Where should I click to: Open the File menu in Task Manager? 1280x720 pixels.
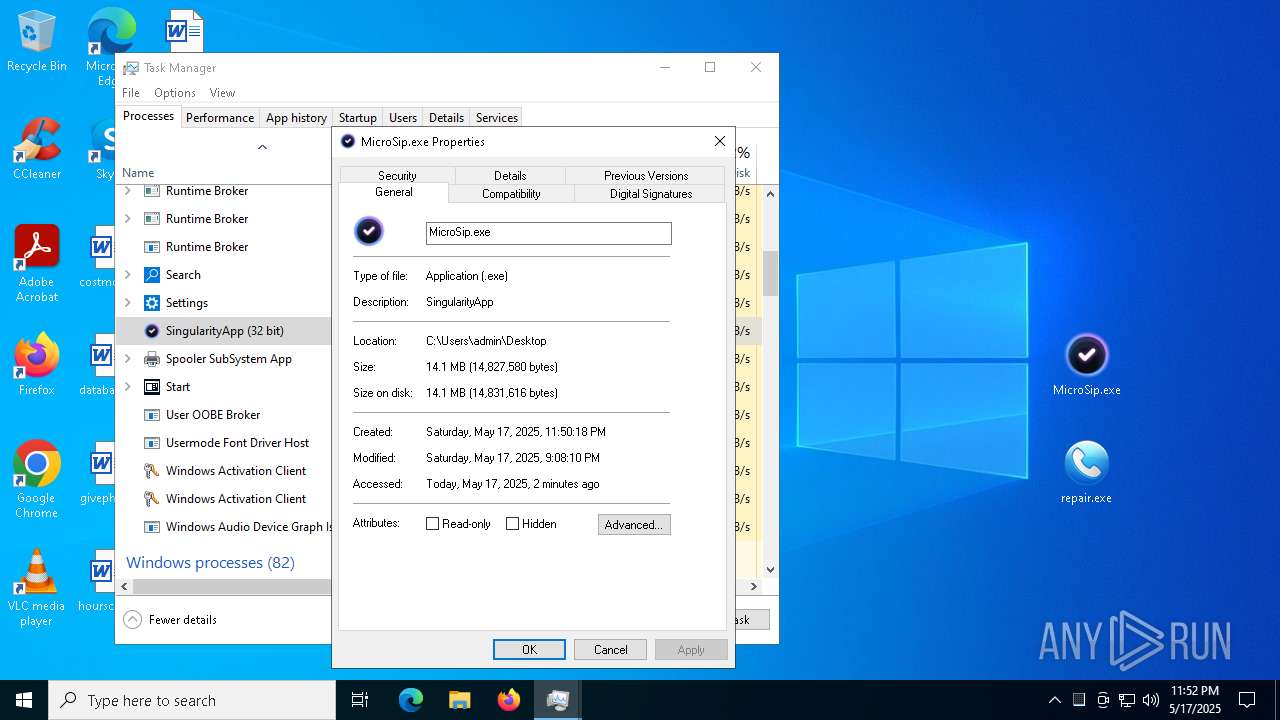coord(131,93)
